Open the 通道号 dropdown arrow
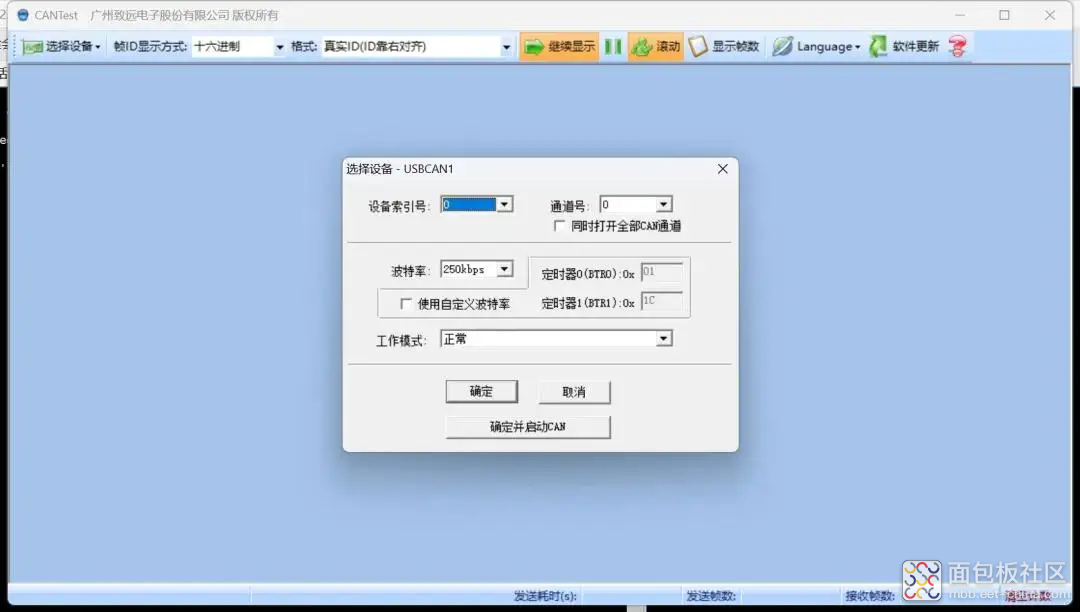The image size is (1080, 612). (663, 204)
